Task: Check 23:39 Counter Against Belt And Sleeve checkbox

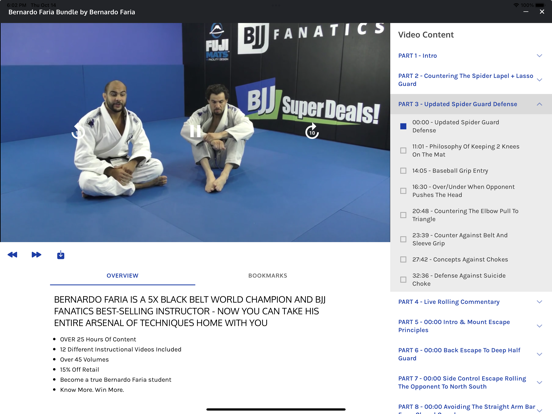Action: click(x=403, y=239)
